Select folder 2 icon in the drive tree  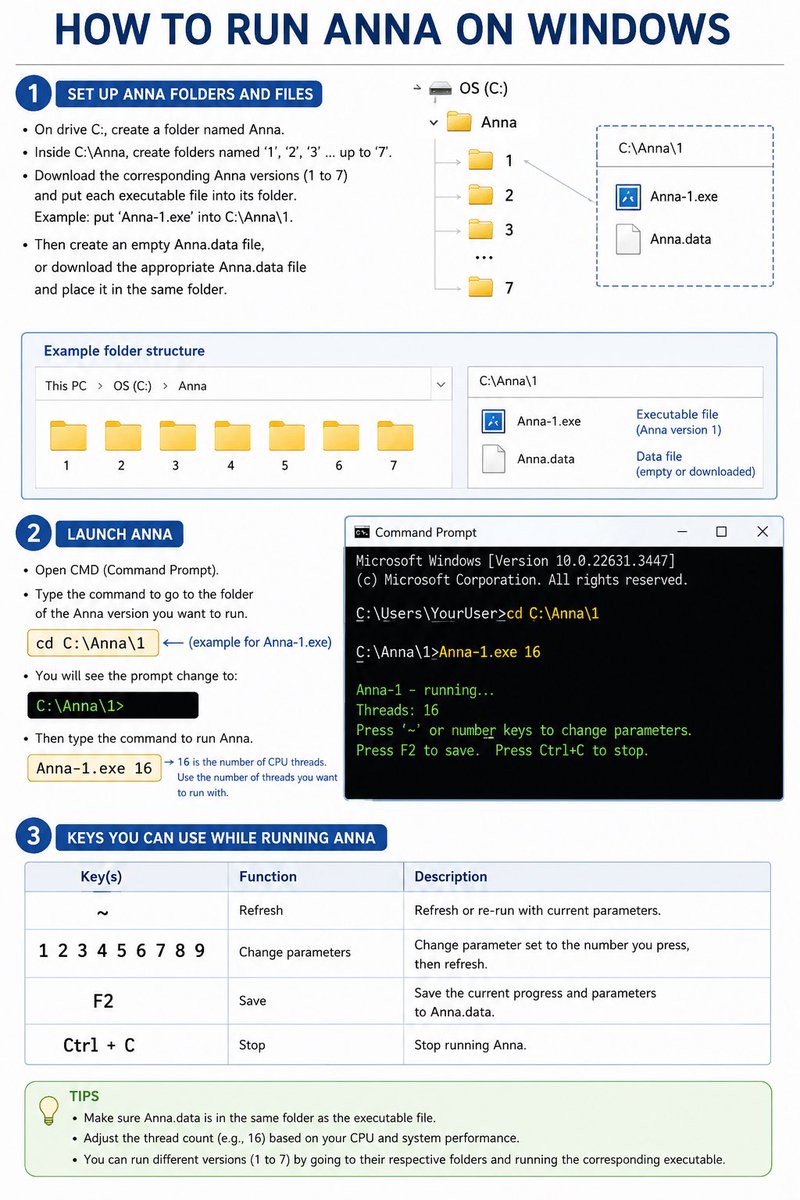point(481,195)
